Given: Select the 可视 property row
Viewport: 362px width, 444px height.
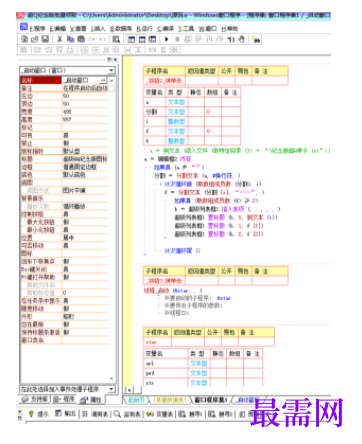Looking at the screenshot, I should point(64,135).
